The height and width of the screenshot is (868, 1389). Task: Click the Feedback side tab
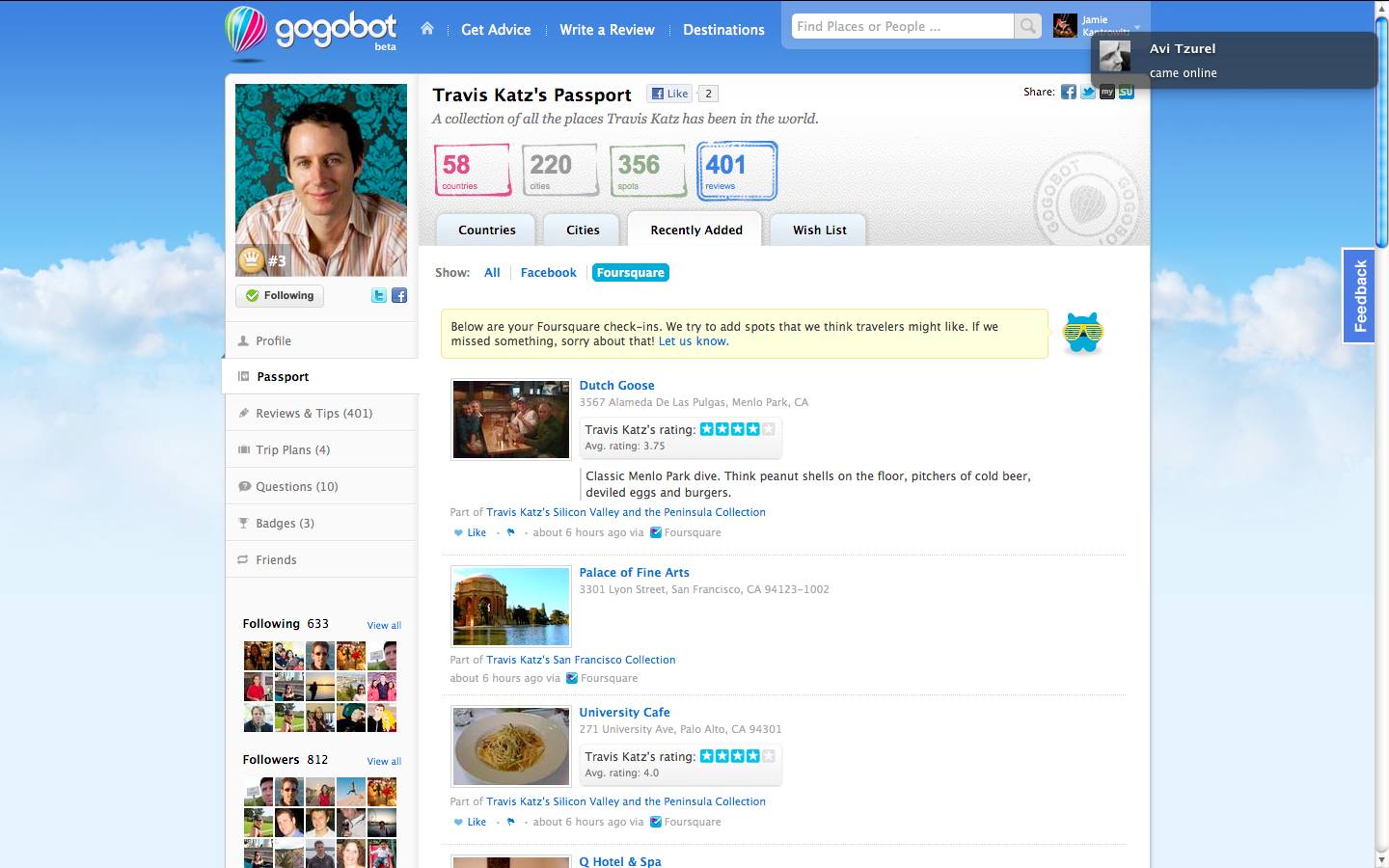1359,296
